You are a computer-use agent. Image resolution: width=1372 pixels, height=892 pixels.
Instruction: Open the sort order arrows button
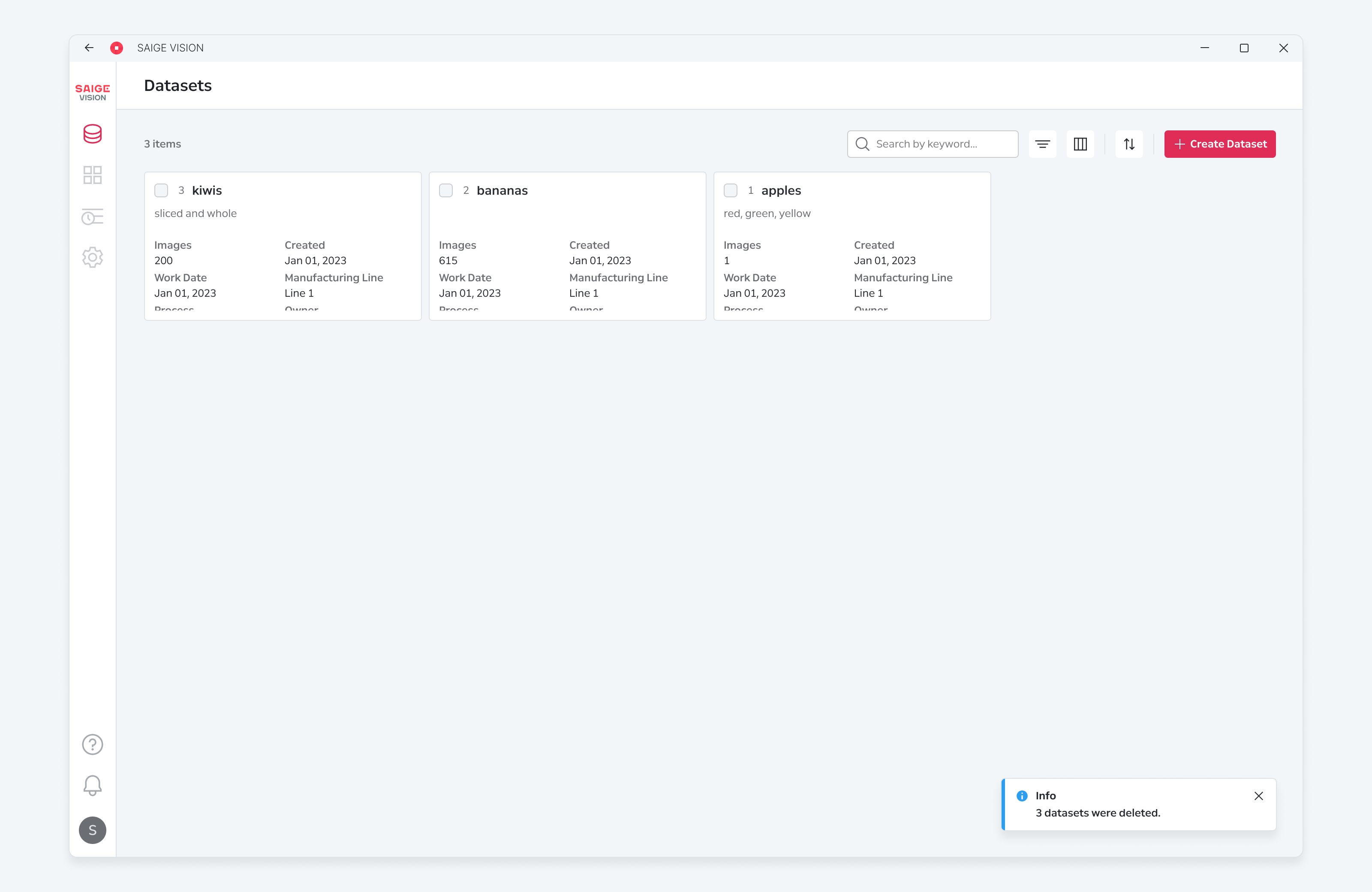[x=1129, y=144]
